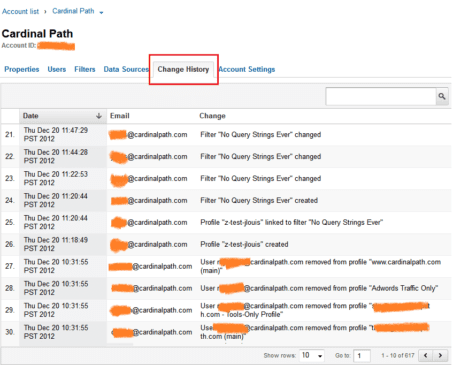Click the Cardinal Path account heading
453x365 pixels.
37,34
